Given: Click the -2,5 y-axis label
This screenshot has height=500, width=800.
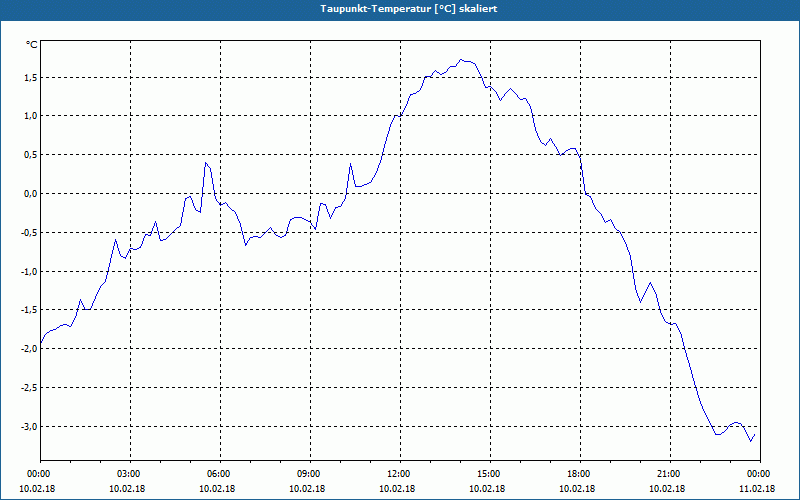Looking at the screenshot, I should (x=29, y=387).
